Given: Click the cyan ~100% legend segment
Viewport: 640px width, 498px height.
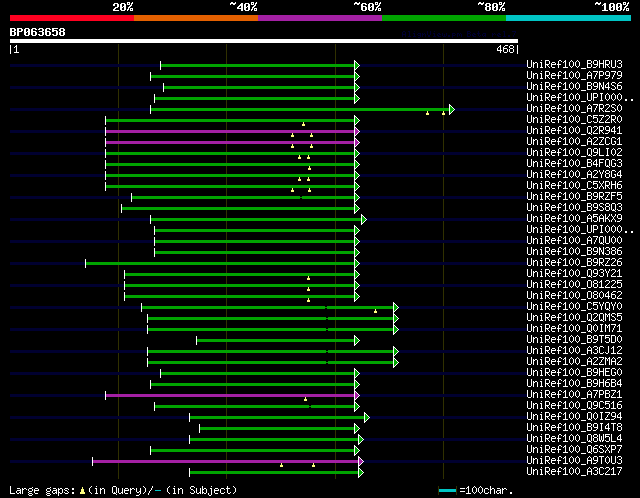Looking at the screenshot, I should 569,18.
